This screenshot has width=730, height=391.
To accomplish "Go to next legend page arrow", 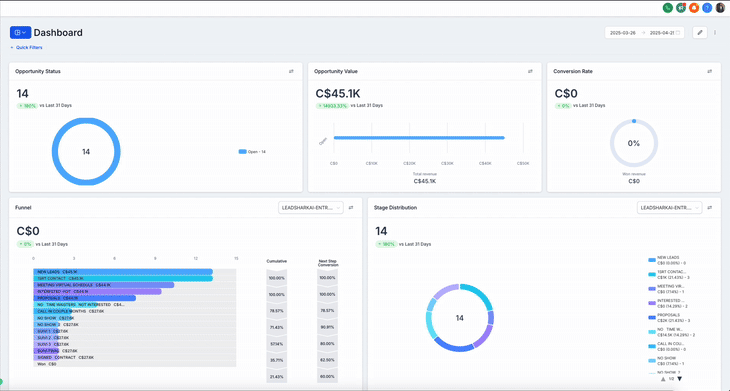I will [679, 379].
